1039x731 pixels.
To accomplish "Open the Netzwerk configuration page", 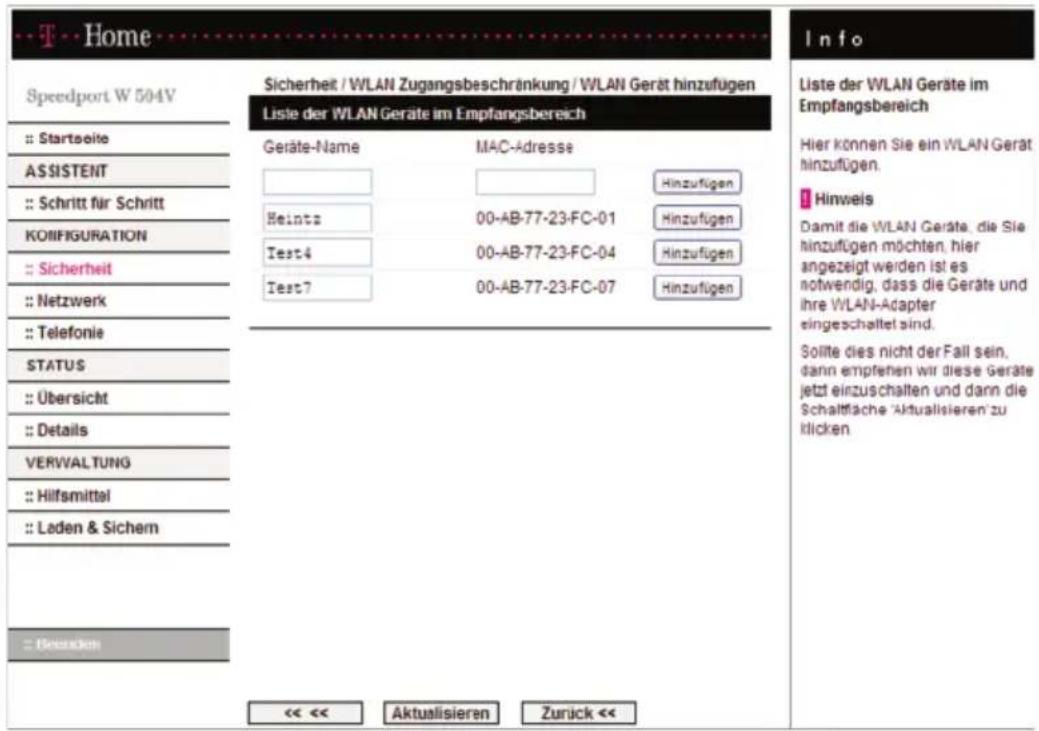I will [x=65, y=300].
